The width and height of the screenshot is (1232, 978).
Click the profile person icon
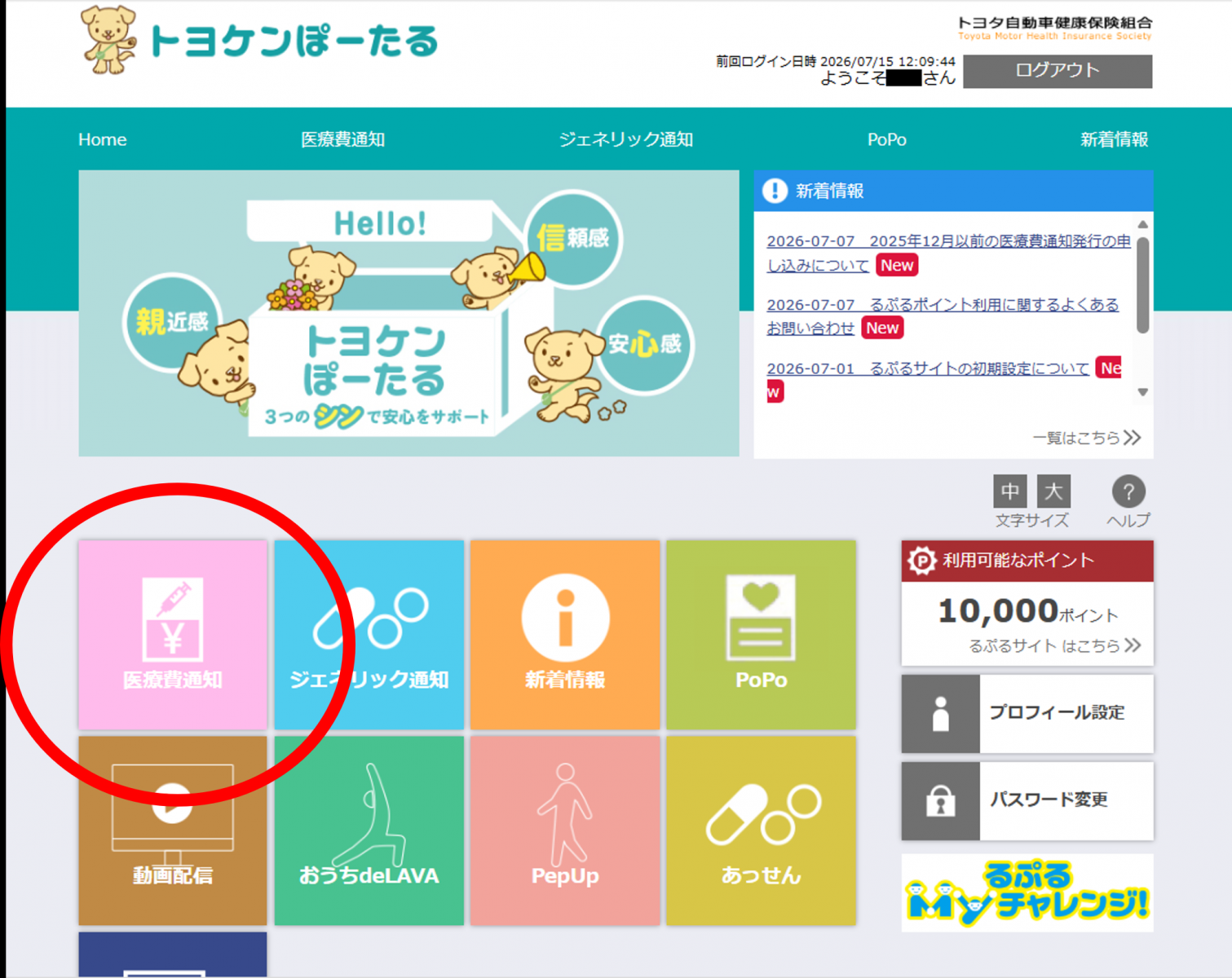pos(941,713)
